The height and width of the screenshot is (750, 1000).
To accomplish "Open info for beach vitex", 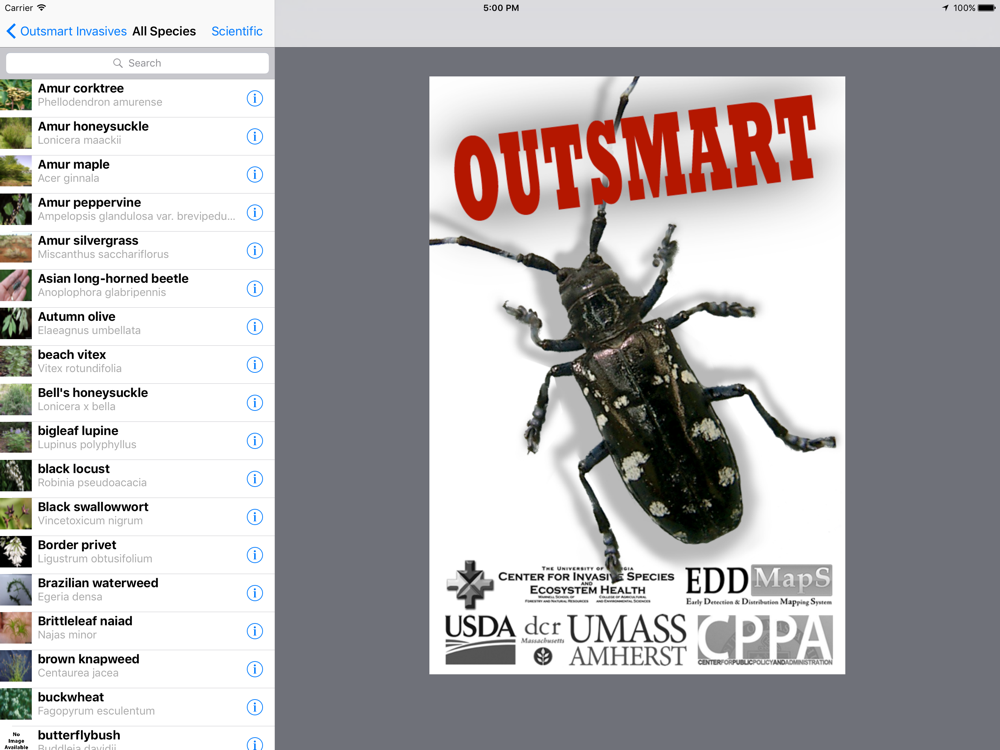I will tap(254, 365).
